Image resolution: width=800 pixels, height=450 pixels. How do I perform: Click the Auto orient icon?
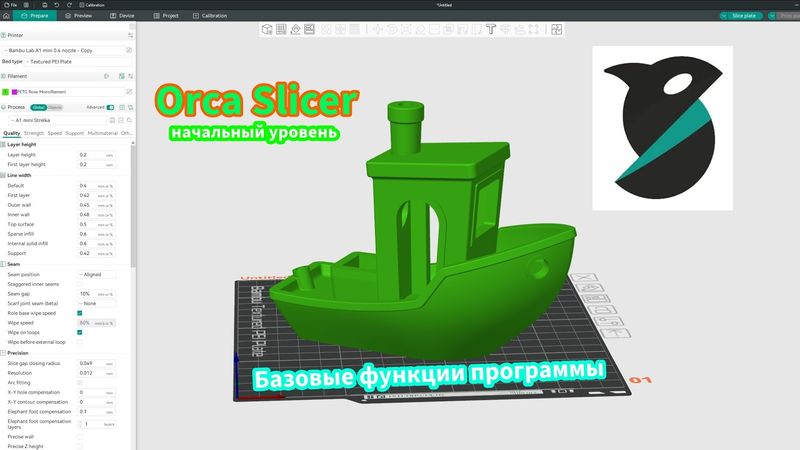point(295,29)
